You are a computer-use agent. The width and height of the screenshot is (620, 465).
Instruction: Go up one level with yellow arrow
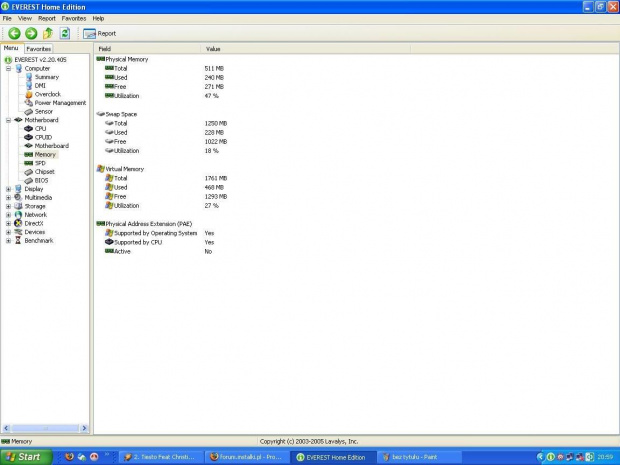point(47,33)
